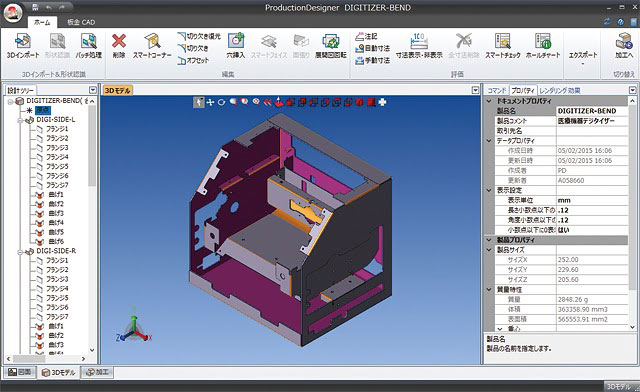Open the properties panel dropdown arrow

632,90
